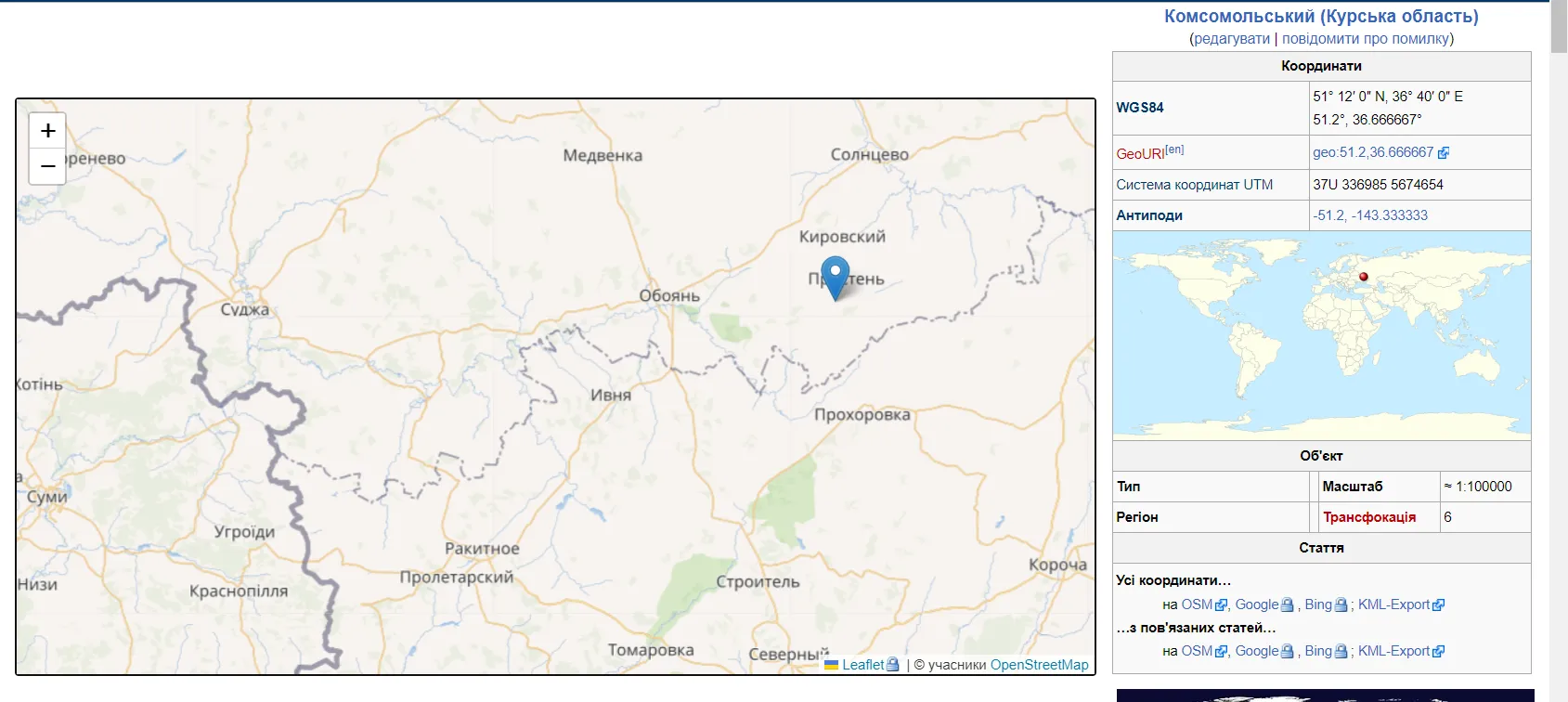Zoom out on the map
This screenshot has width=1568, height=702.
tap(48, 166)
